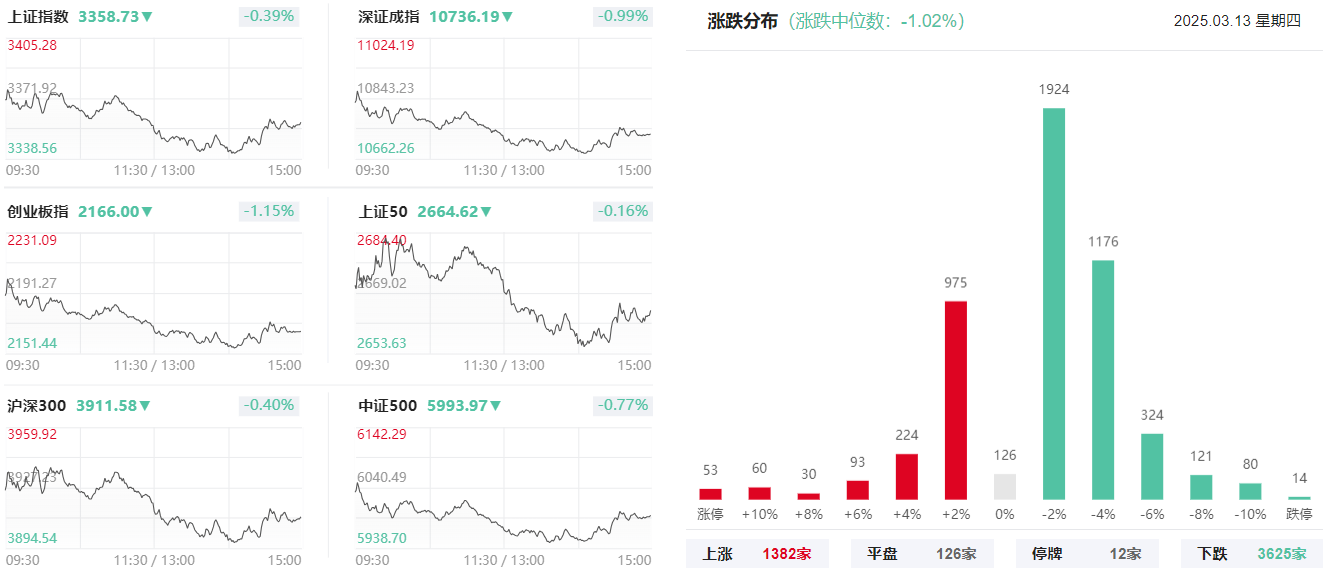The width and height of the screenshot is (1323, 569).
Task: Click the down arrow beside 深证成指 10736.19
Action: tap(507, 17)
